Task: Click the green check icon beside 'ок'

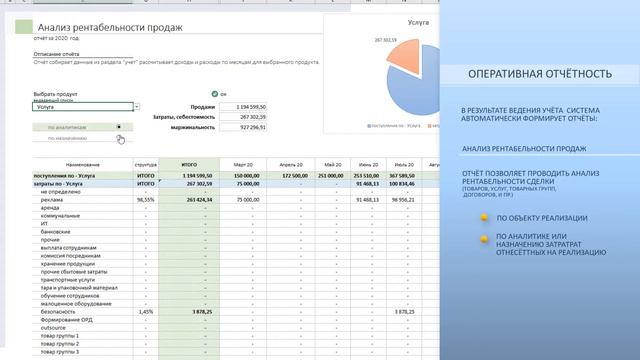Action: tap(215, 94)
